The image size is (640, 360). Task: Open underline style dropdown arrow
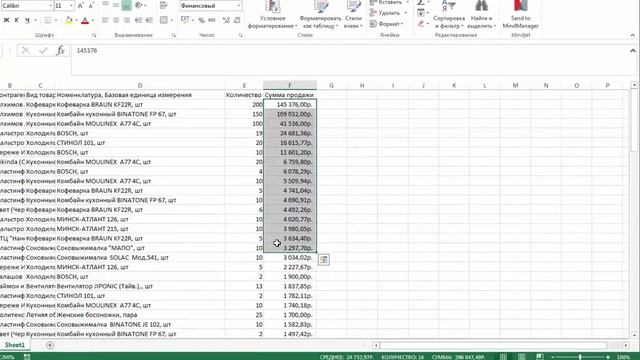[36, 20]
